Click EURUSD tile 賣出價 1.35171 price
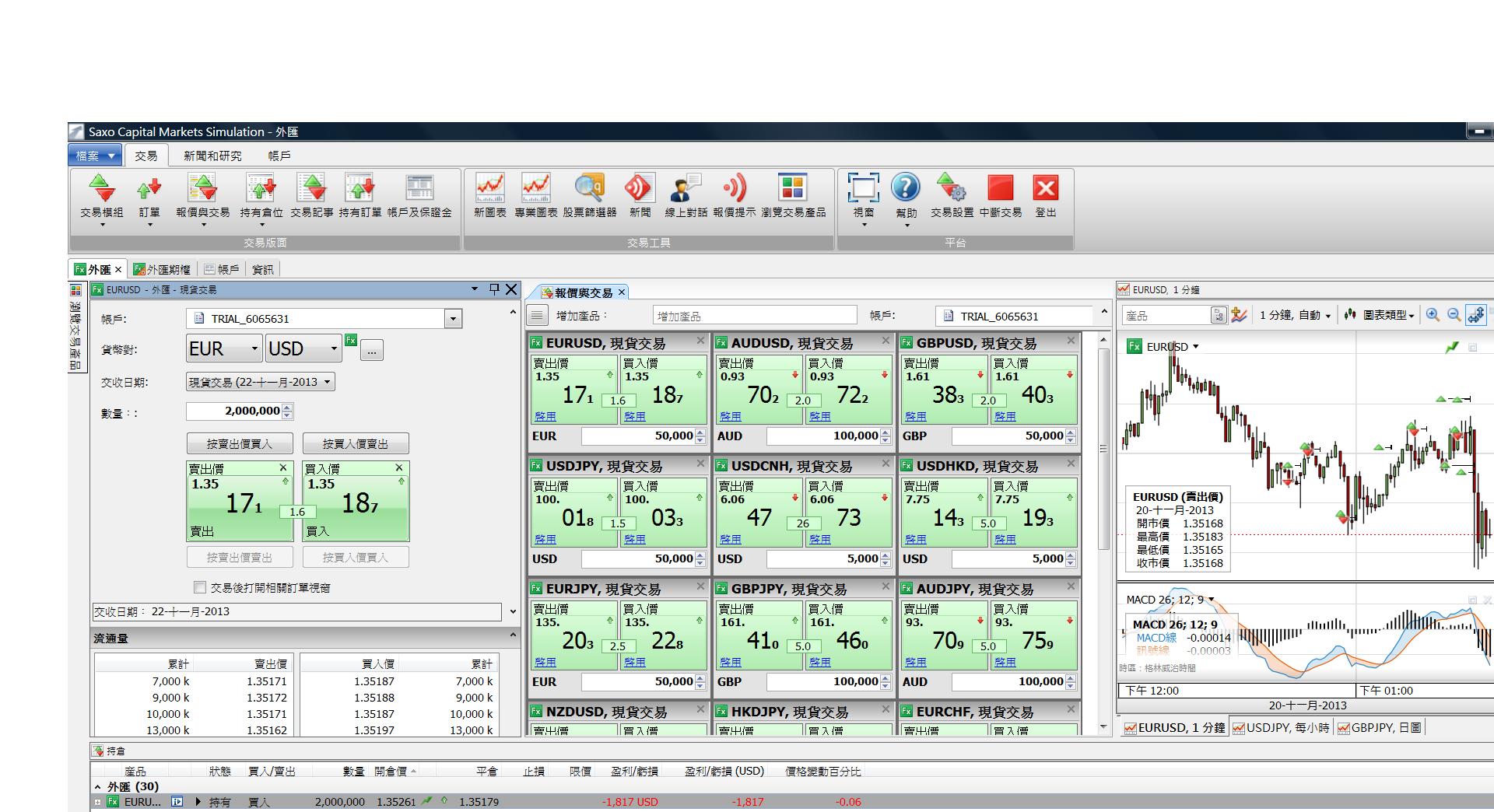This screenshot has width=1494, height=812. [574, 389]
